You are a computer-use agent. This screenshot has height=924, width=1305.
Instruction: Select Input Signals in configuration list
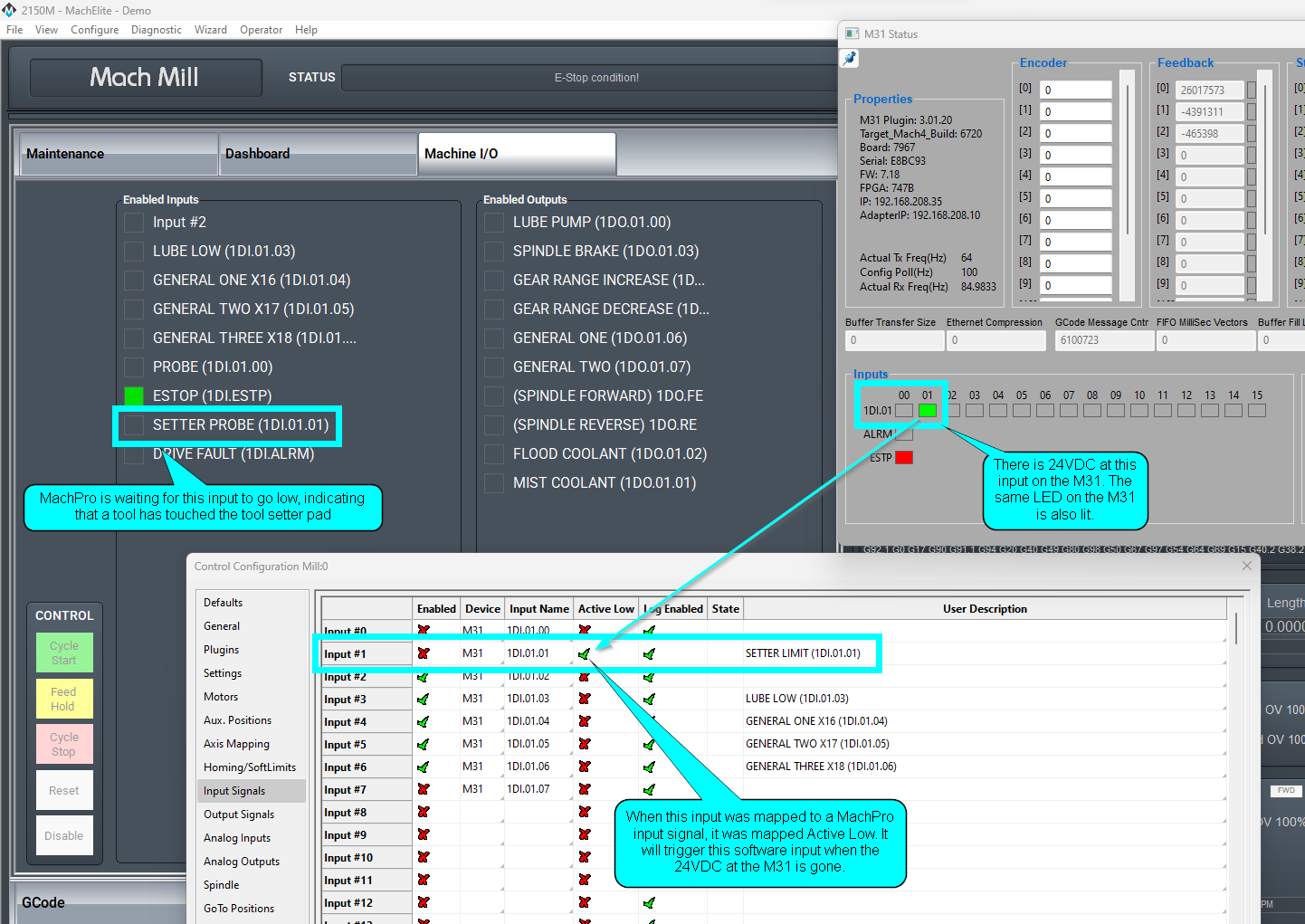tap(252, 791)
